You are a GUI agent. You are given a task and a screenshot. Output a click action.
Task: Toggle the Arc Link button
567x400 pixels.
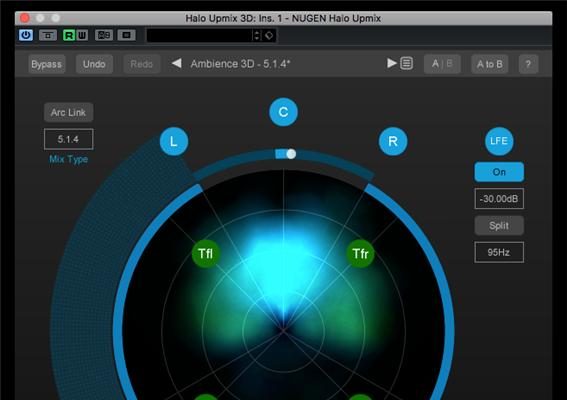tap(68, 112)
